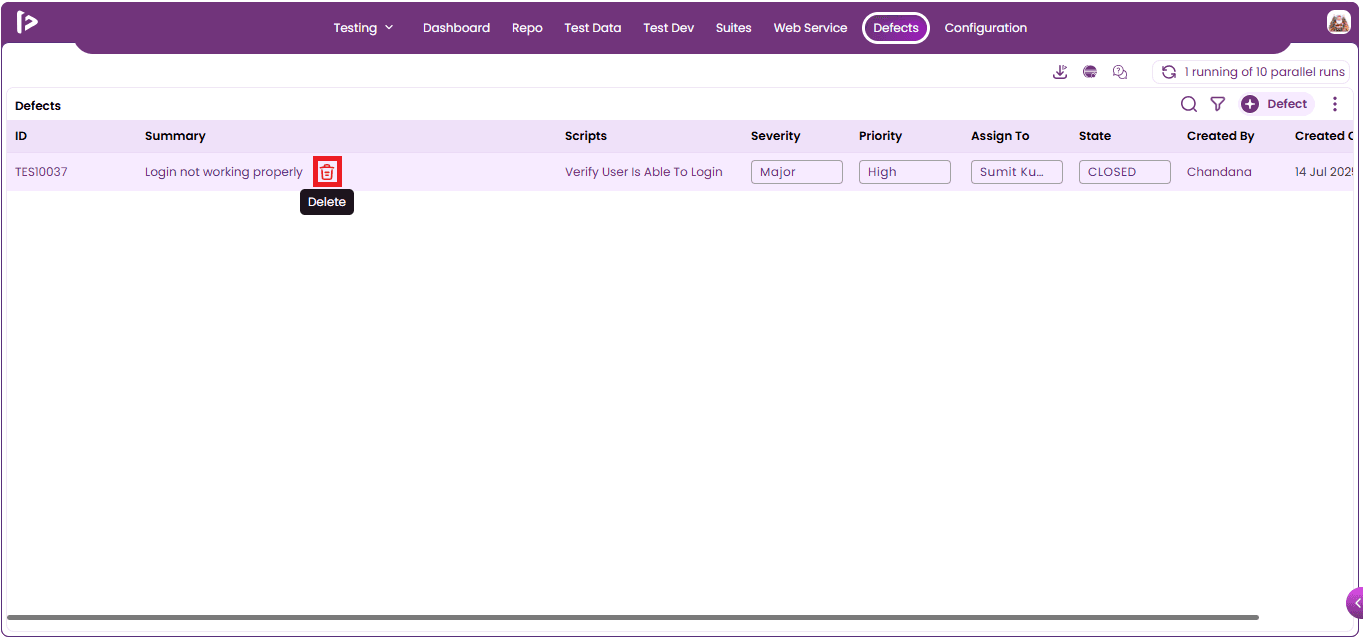The height and width of the screenshot is (638, 1363).
Task: Open the three-dot more options menu
Action: [1335, 104]
